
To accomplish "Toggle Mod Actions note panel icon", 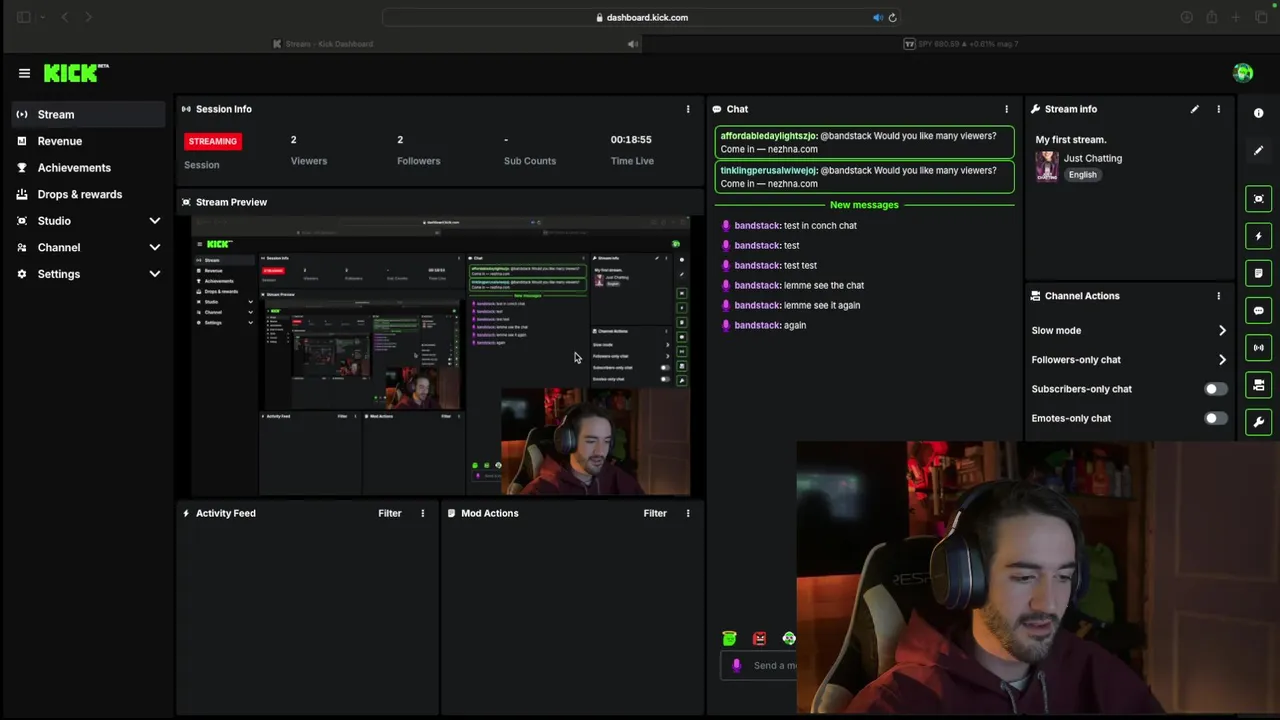I will (1259, 273).
